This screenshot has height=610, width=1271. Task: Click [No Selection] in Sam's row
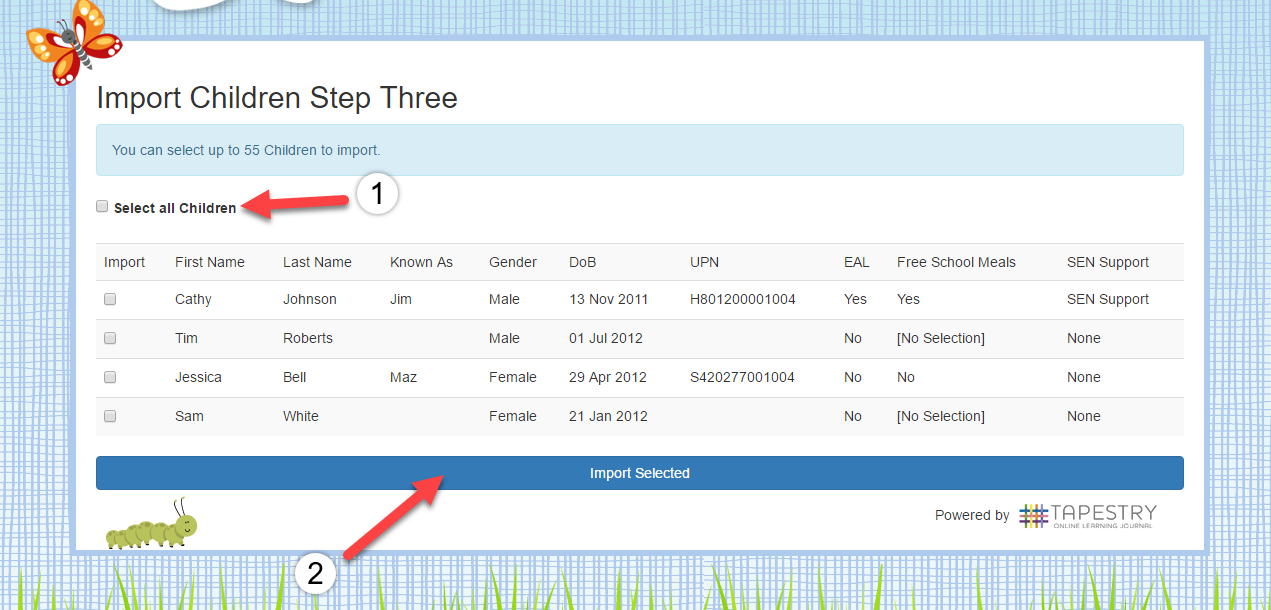pyautogui.click(x=941, y=416)
